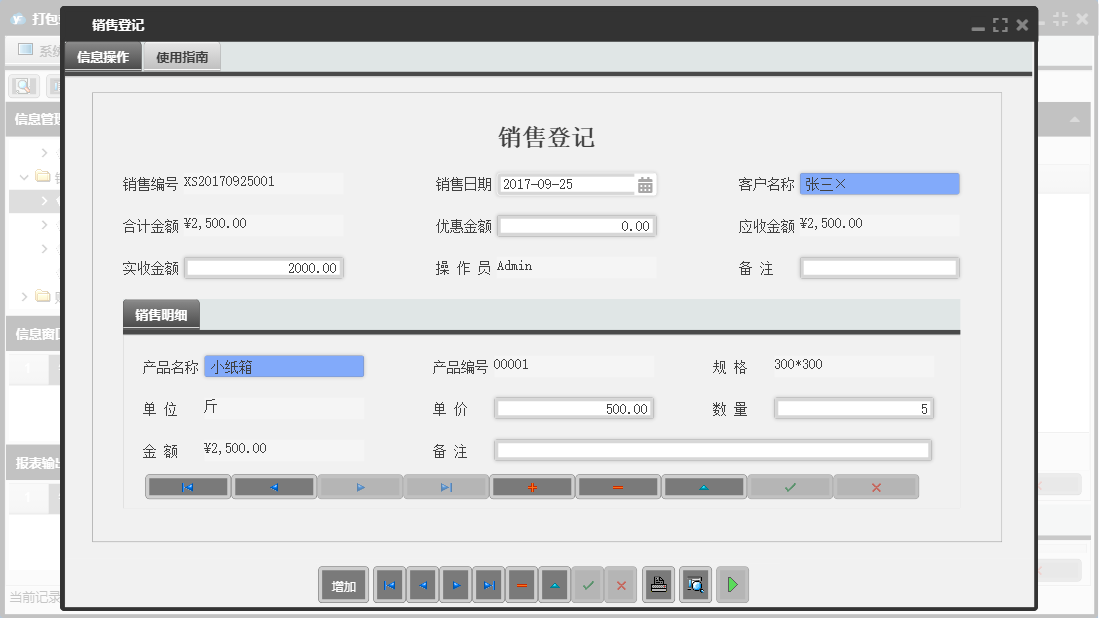Click the 备注 field next to 应收金额
The height and width of the screenshot is (618, 1099).
coord(878,267)
